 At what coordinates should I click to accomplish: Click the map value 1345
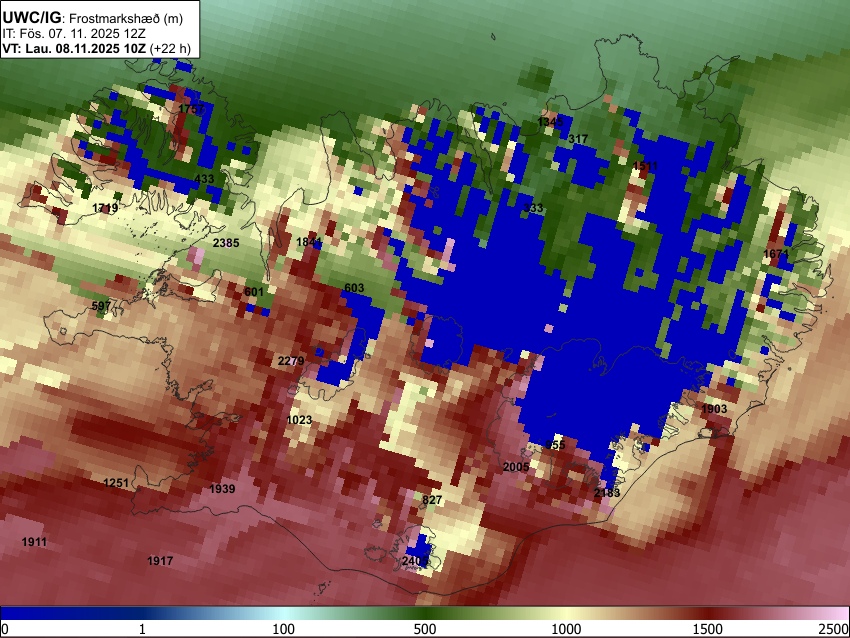(x=550, y=122)
